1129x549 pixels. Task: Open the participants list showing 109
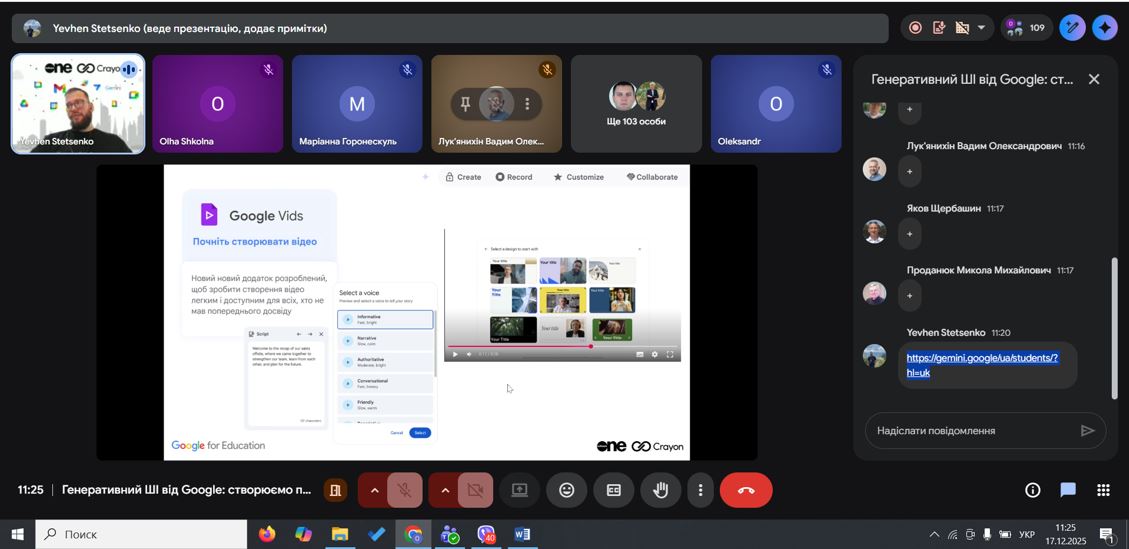1025,28
